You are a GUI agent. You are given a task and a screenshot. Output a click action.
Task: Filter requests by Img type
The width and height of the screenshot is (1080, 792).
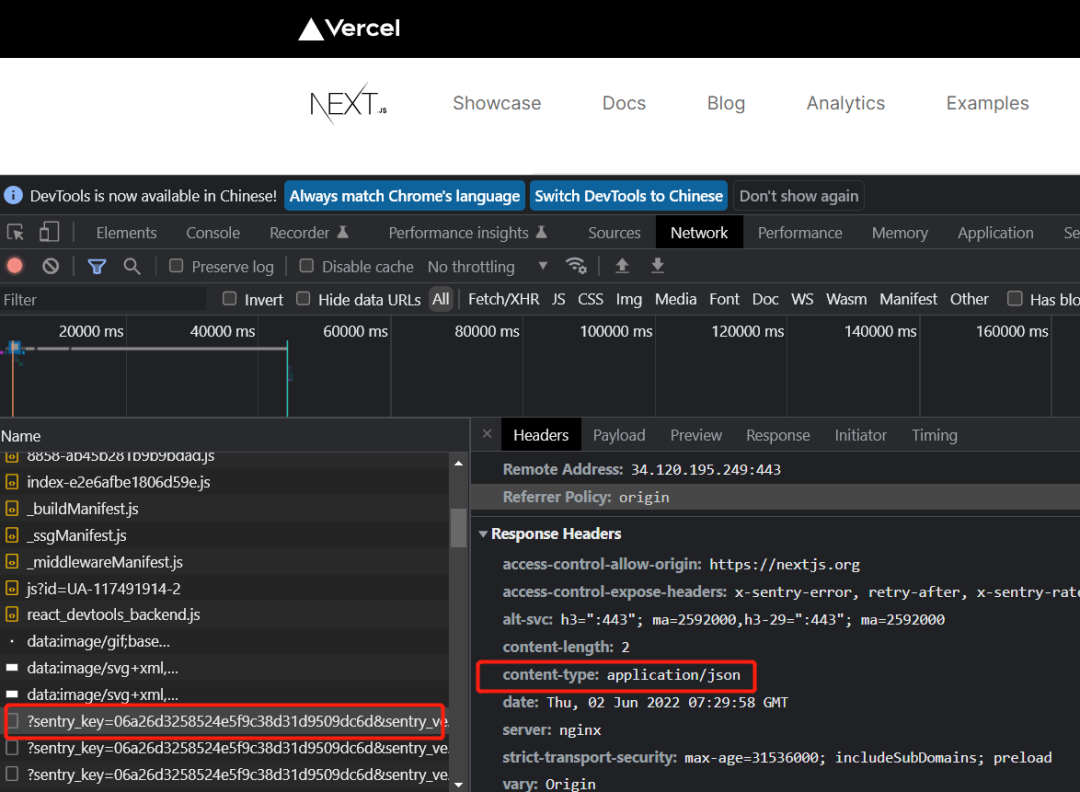629,300
